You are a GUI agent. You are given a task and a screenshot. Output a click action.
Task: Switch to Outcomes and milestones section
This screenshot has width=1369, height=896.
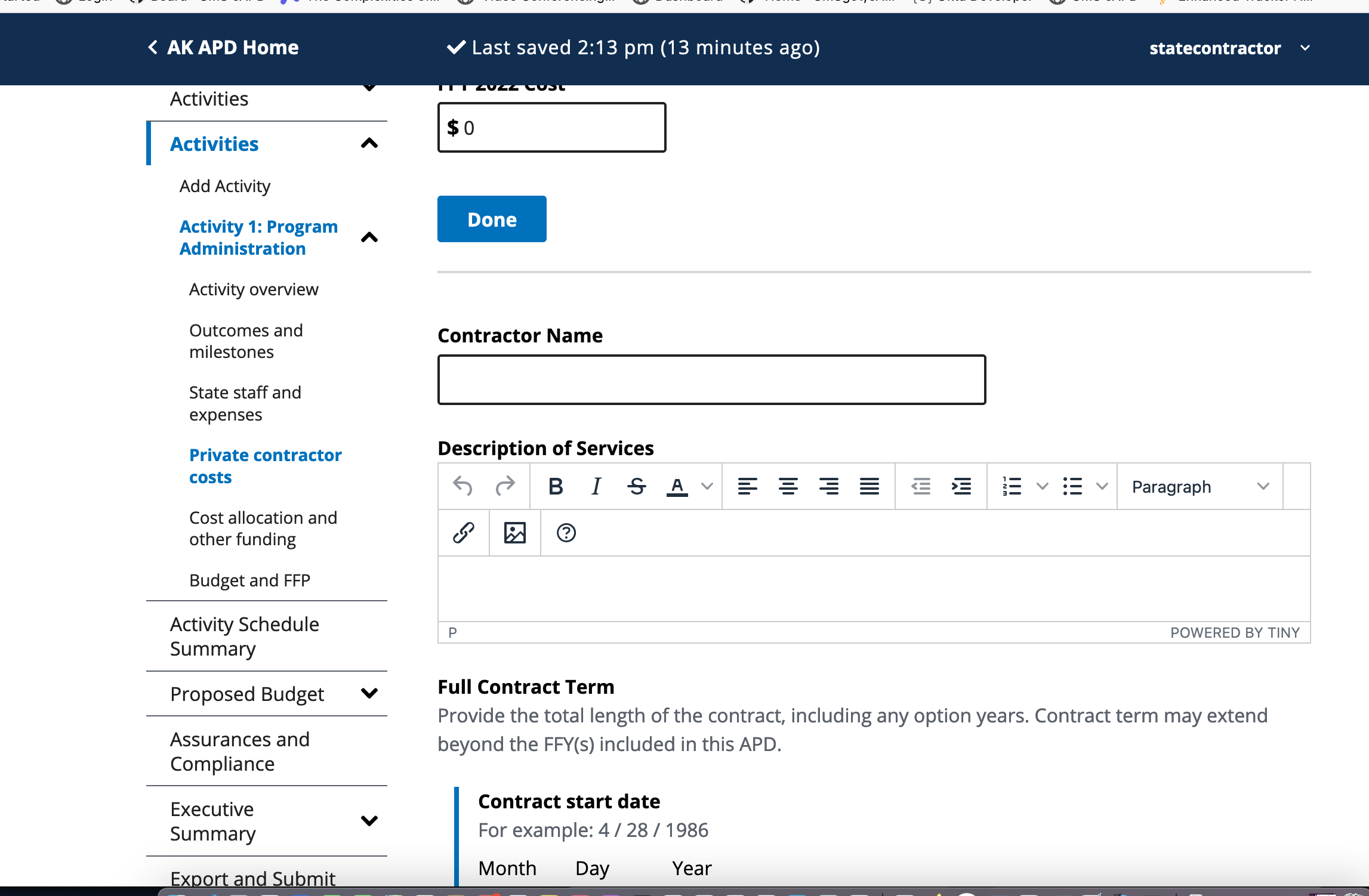pyautogui.click(x=246, y=341)
